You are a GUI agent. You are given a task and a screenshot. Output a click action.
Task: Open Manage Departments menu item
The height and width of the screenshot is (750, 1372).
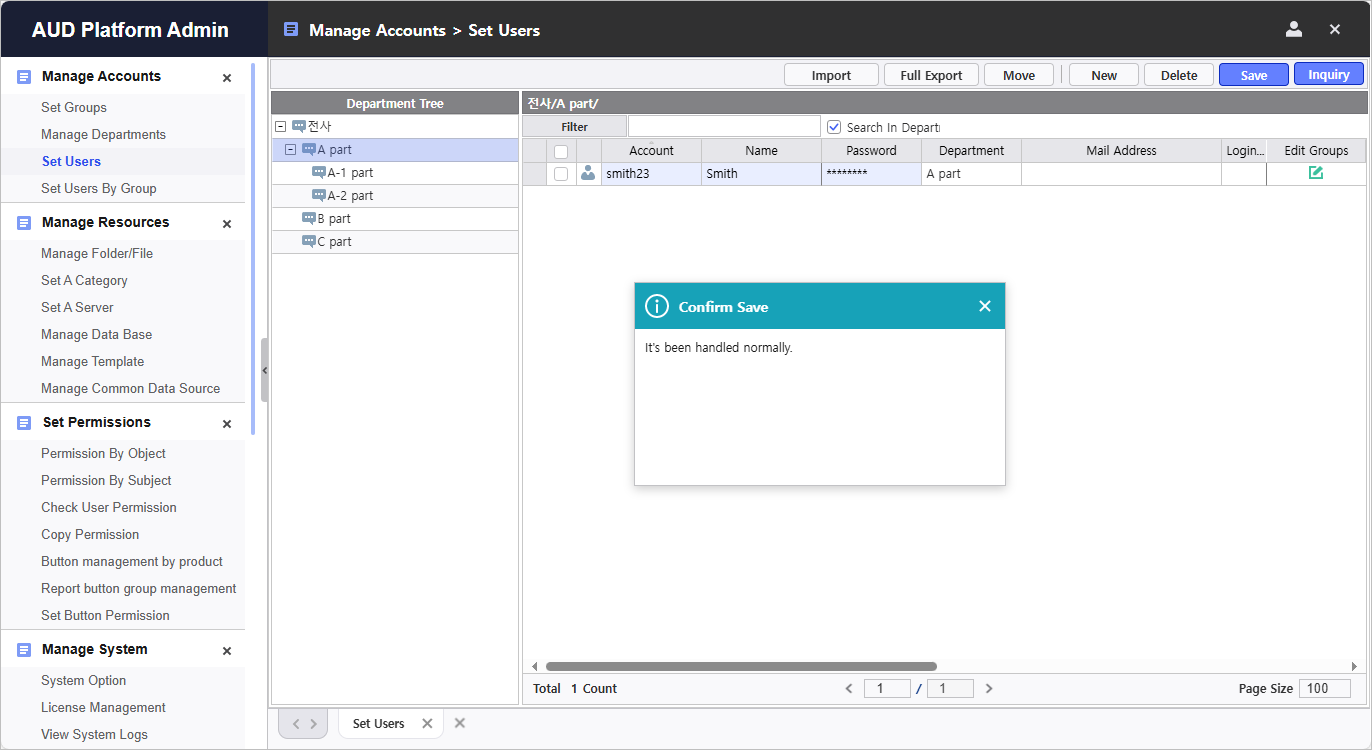point(103,134)
